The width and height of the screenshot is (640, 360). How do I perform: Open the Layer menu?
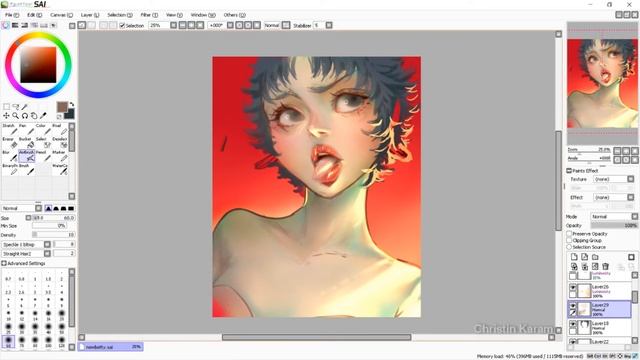click(90, 15)
